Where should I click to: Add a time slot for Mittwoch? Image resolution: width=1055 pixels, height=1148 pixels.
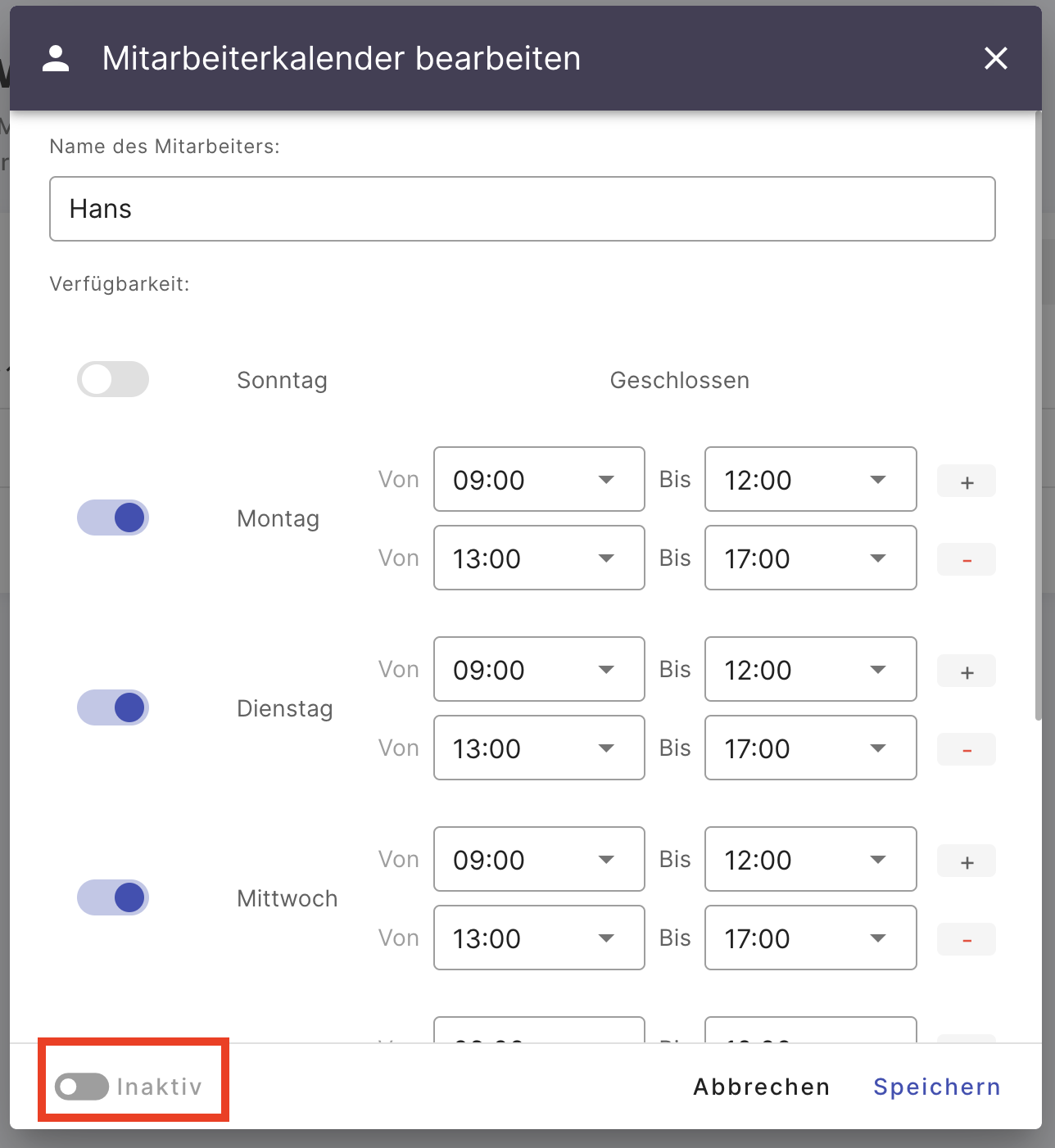967,861
